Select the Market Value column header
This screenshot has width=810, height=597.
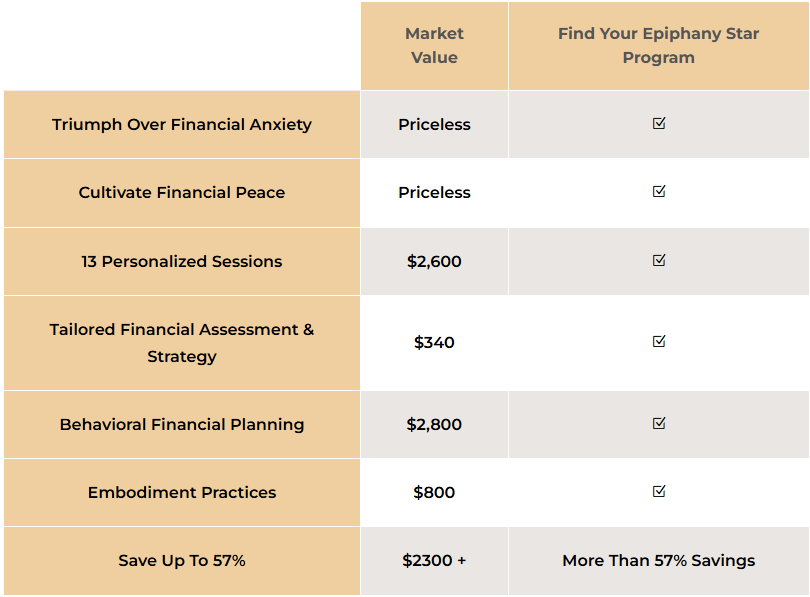tap(434, 45)
